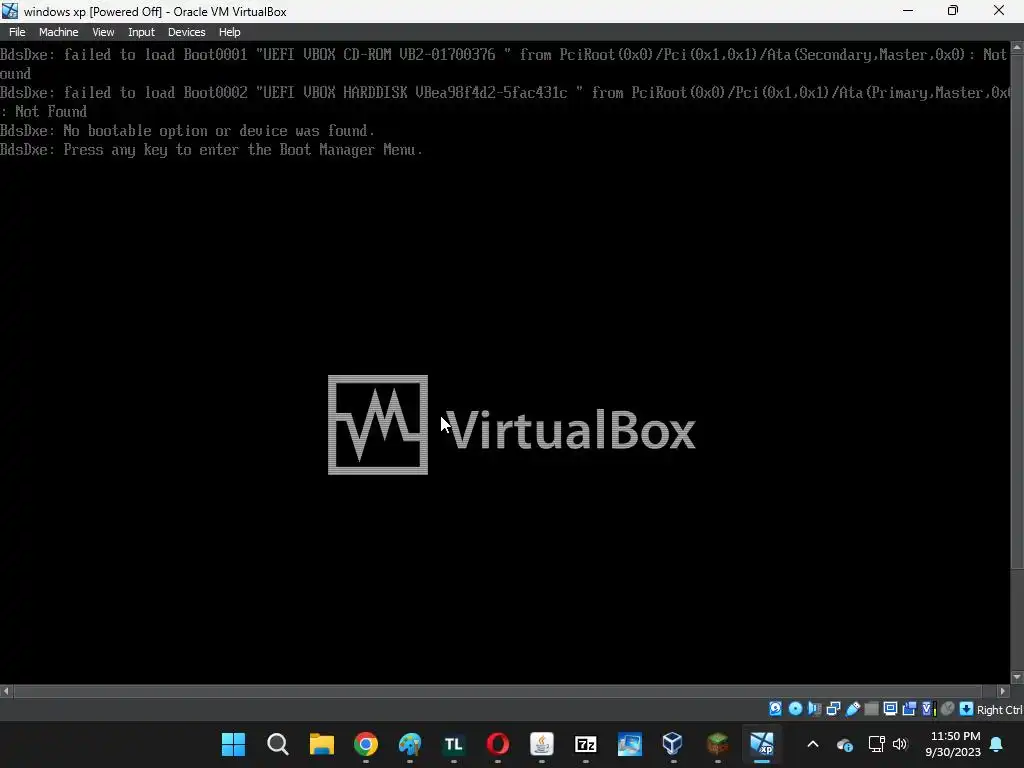Open the Input menu
Viewport: 1024px width, 768px height.
coord(141,32)
